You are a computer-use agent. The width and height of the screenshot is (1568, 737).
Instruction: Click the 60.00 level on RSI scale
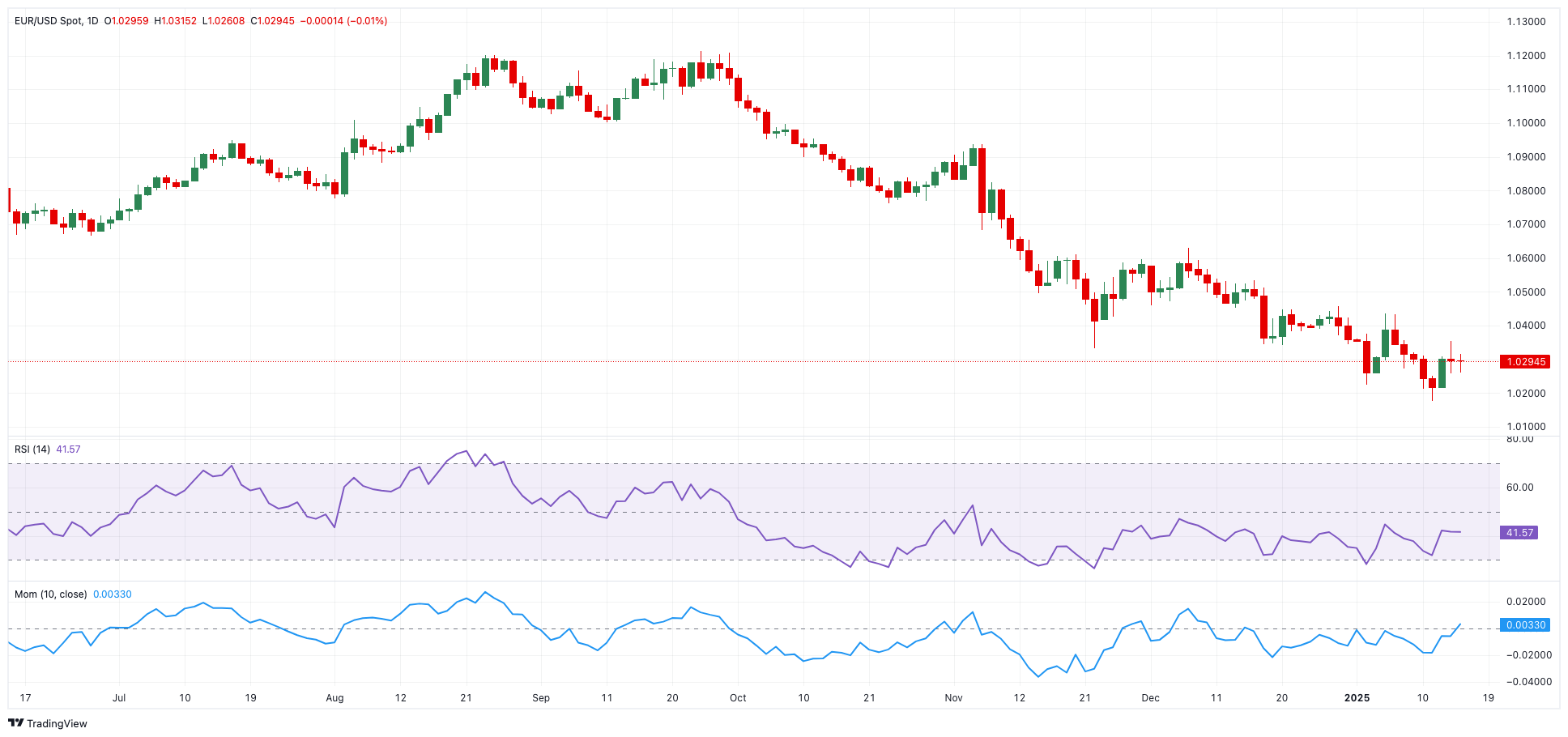(x=1519, y=488)
